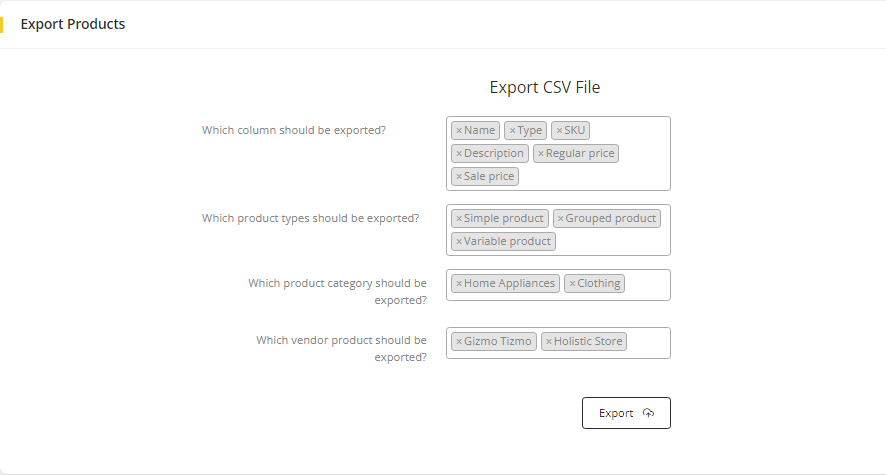Remove the Clothing category tag
The width and height of the screenshot is (886, 475).
(572, 284)
